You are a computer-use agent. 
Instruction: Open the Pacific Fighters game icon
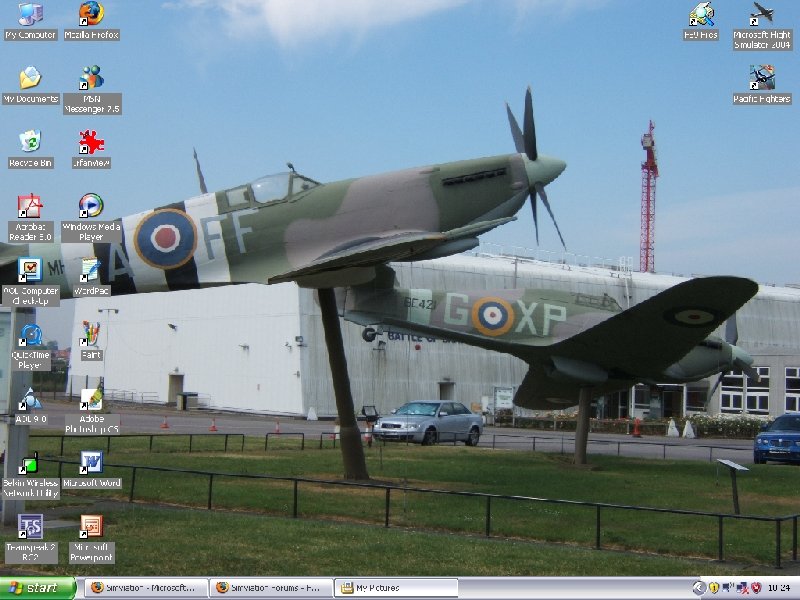(x=762, y=78)
